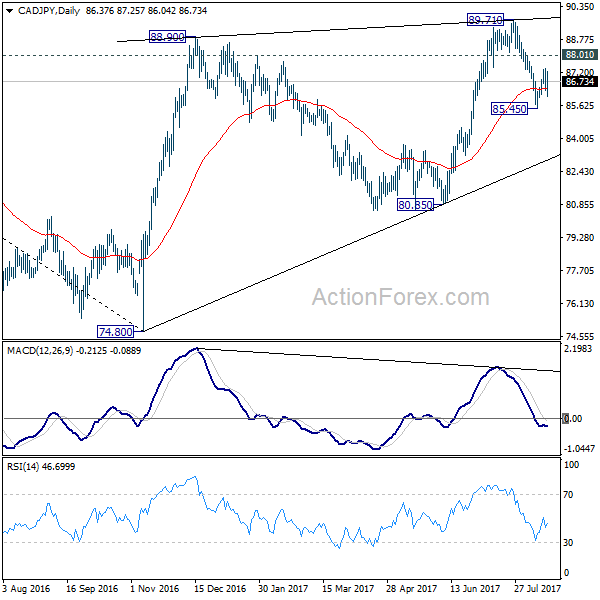Select the 74.800 bottom price label
Screen dimensions: 600x600
(115, 332)
